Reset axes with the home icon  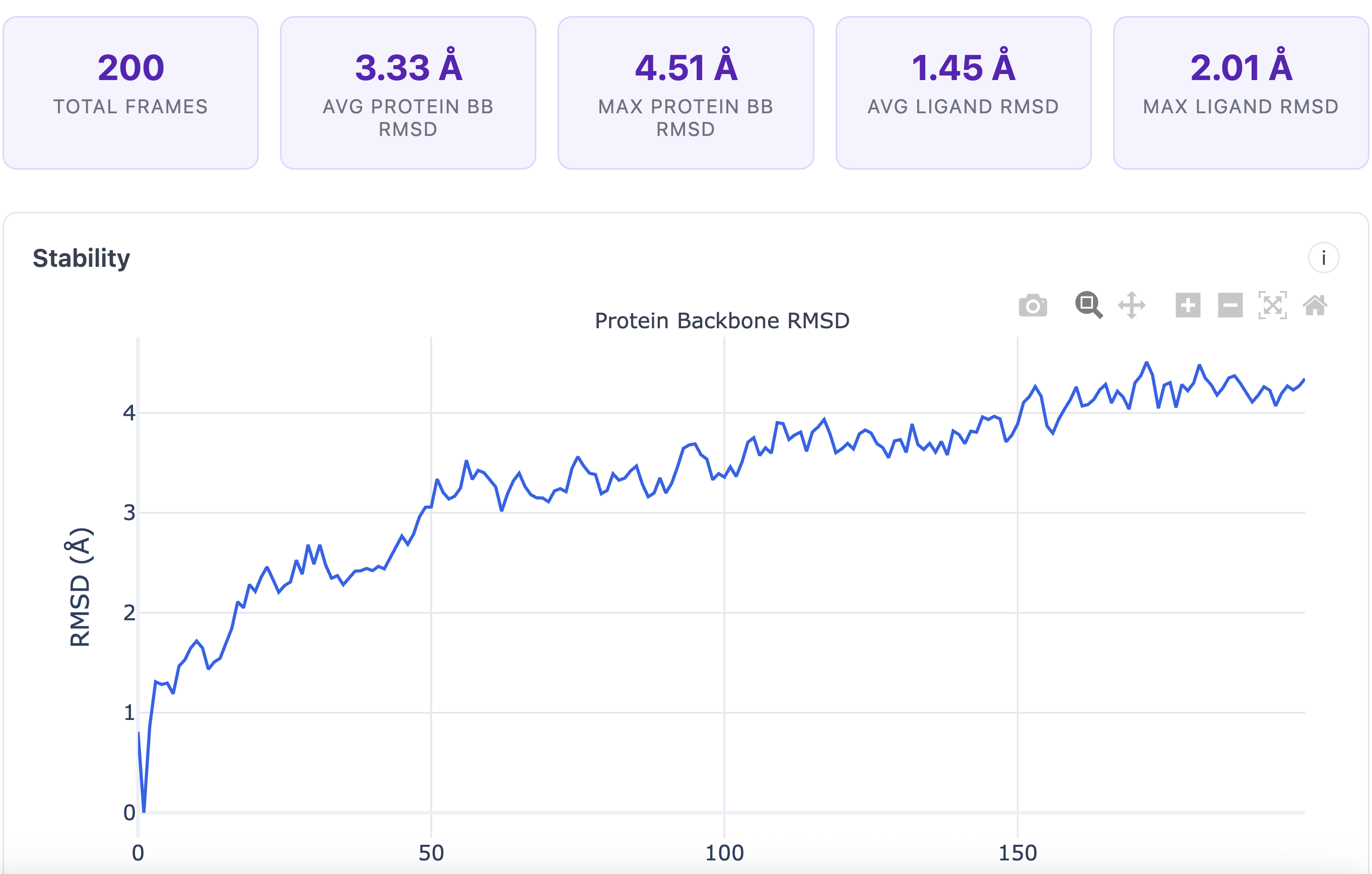tap(1316, 306)
